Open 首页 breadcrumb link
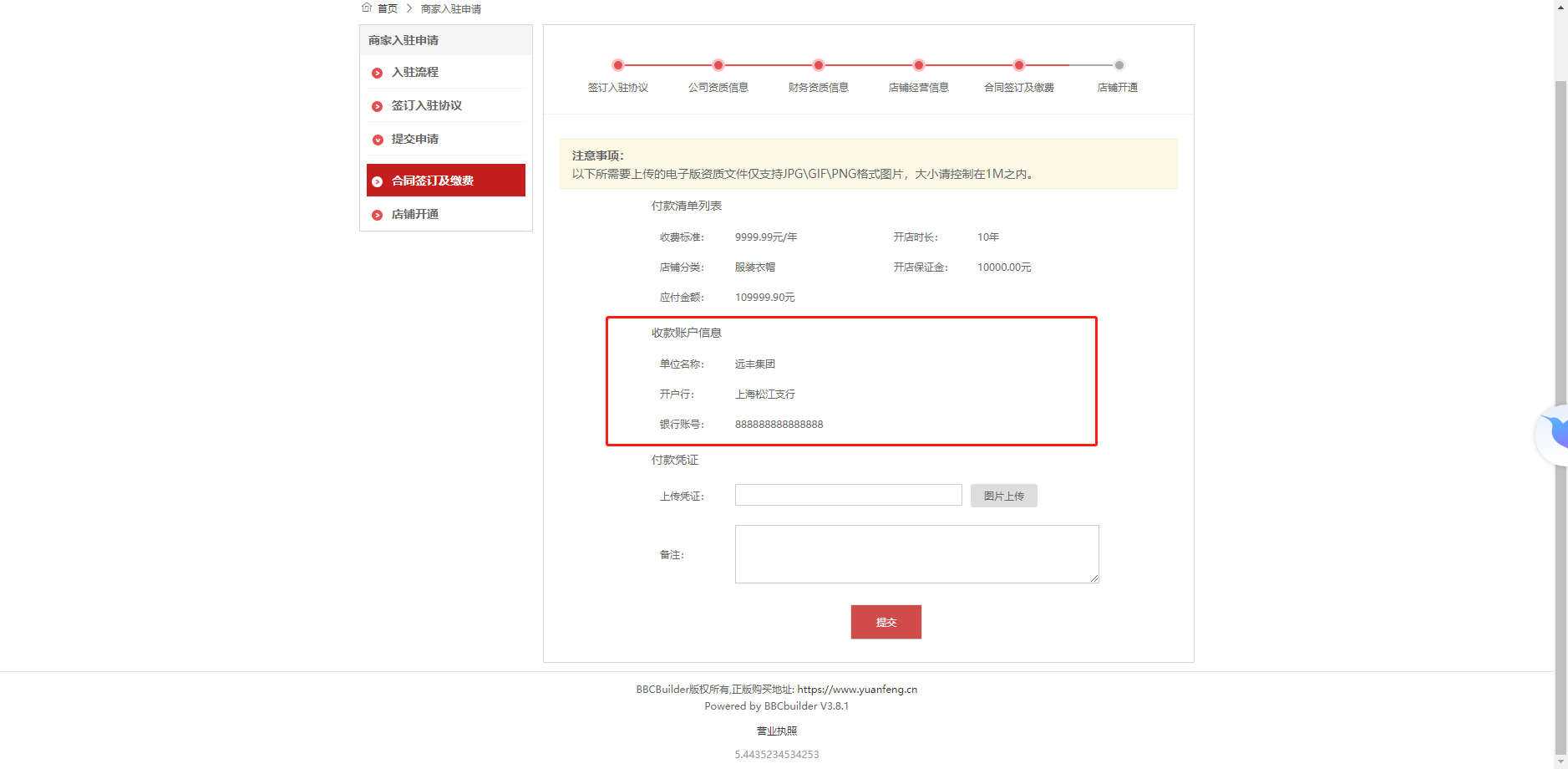This screenshot has width=1568, height=769. (388, 8)
